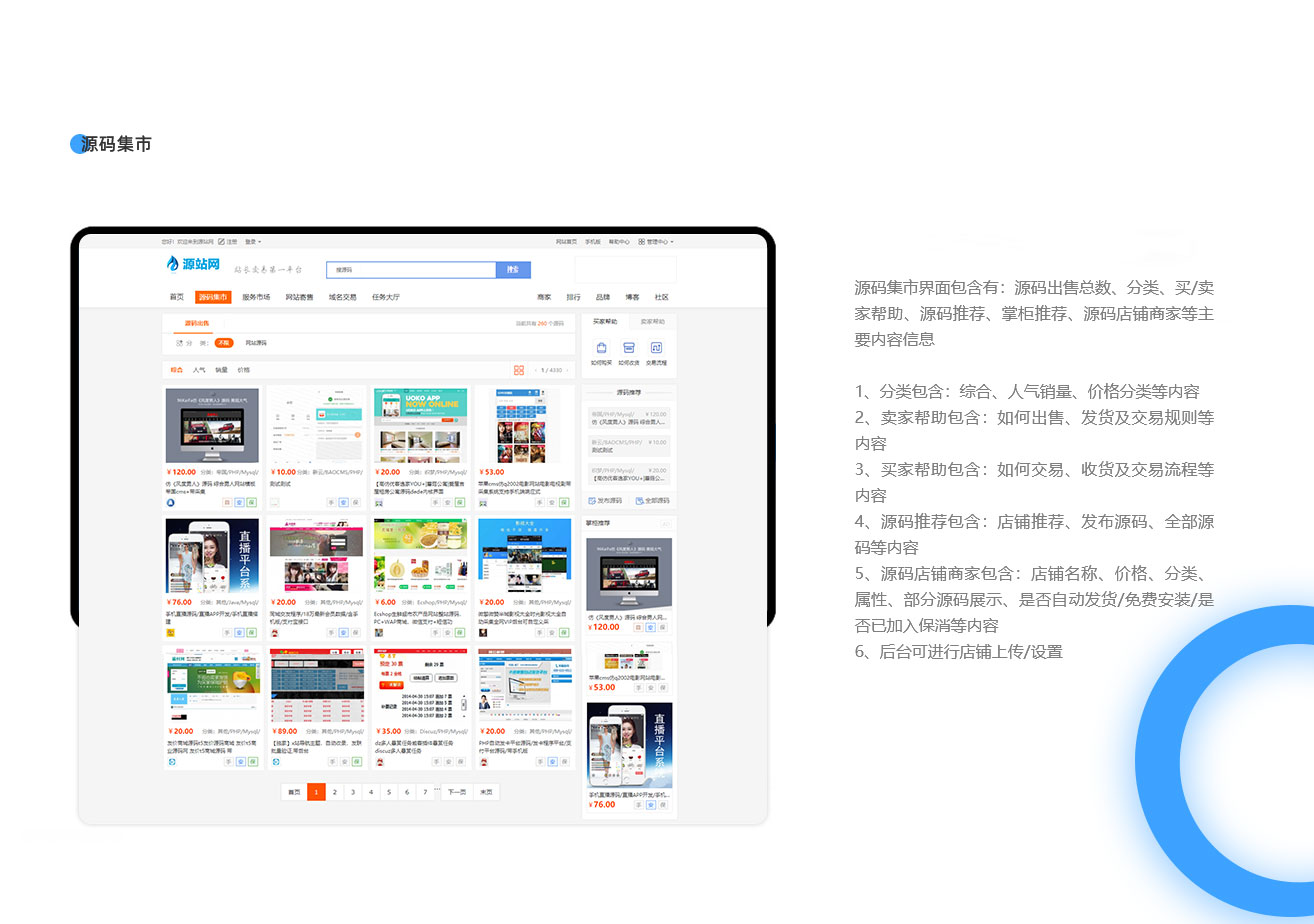This screenshot has height=924, width=1314.
Task: Click the green 保 badge on ¥120.00 listing
Action: tap(252, 503)
